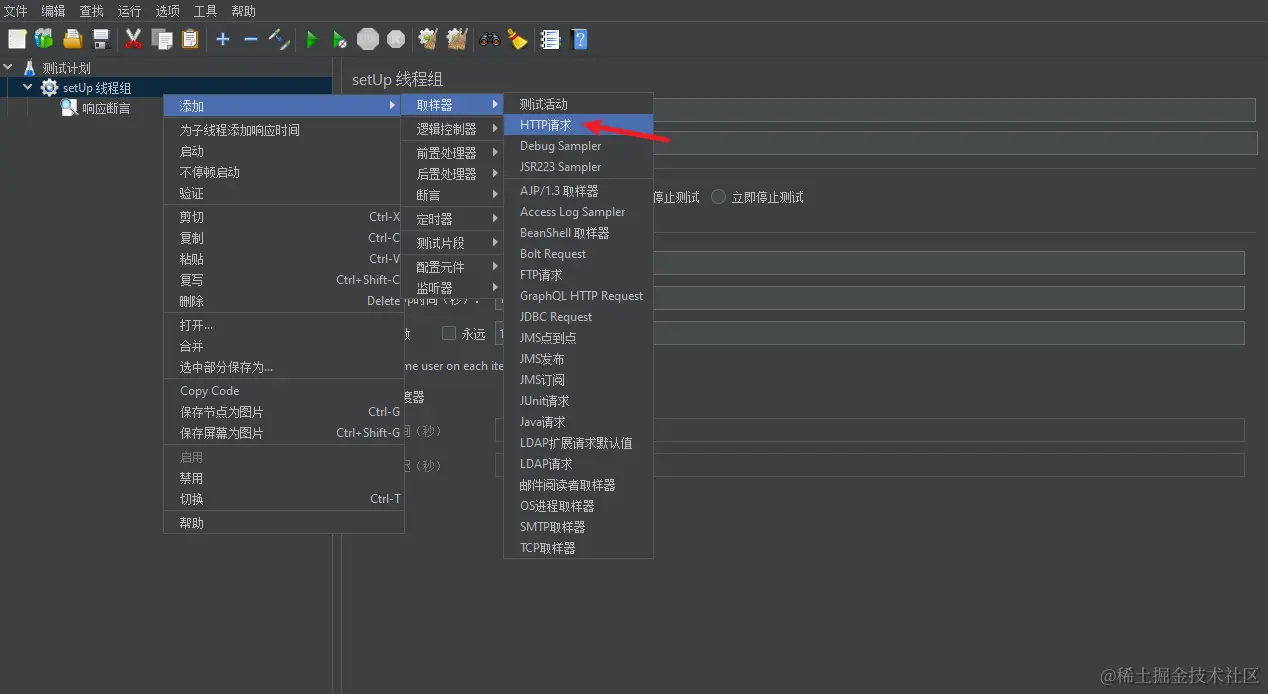Expand the 监听器 submenu

click(x=452, y=288)
